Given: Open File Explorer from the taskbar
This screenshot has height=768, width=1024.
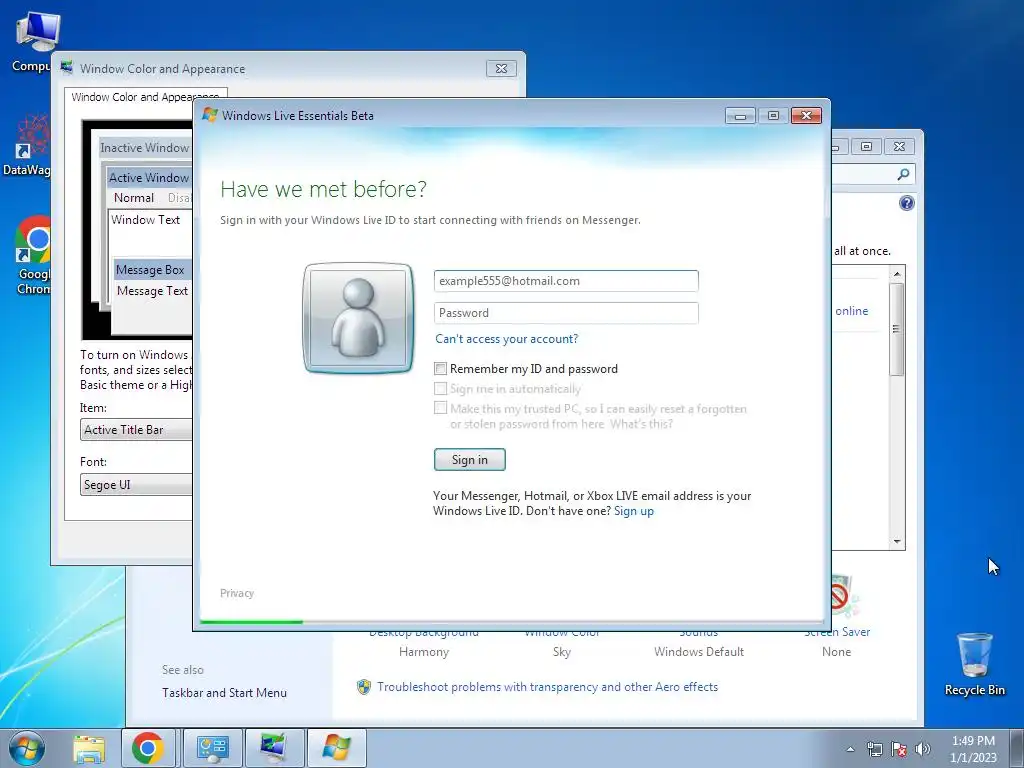Looking at the screenshot, I should [89, 748].
